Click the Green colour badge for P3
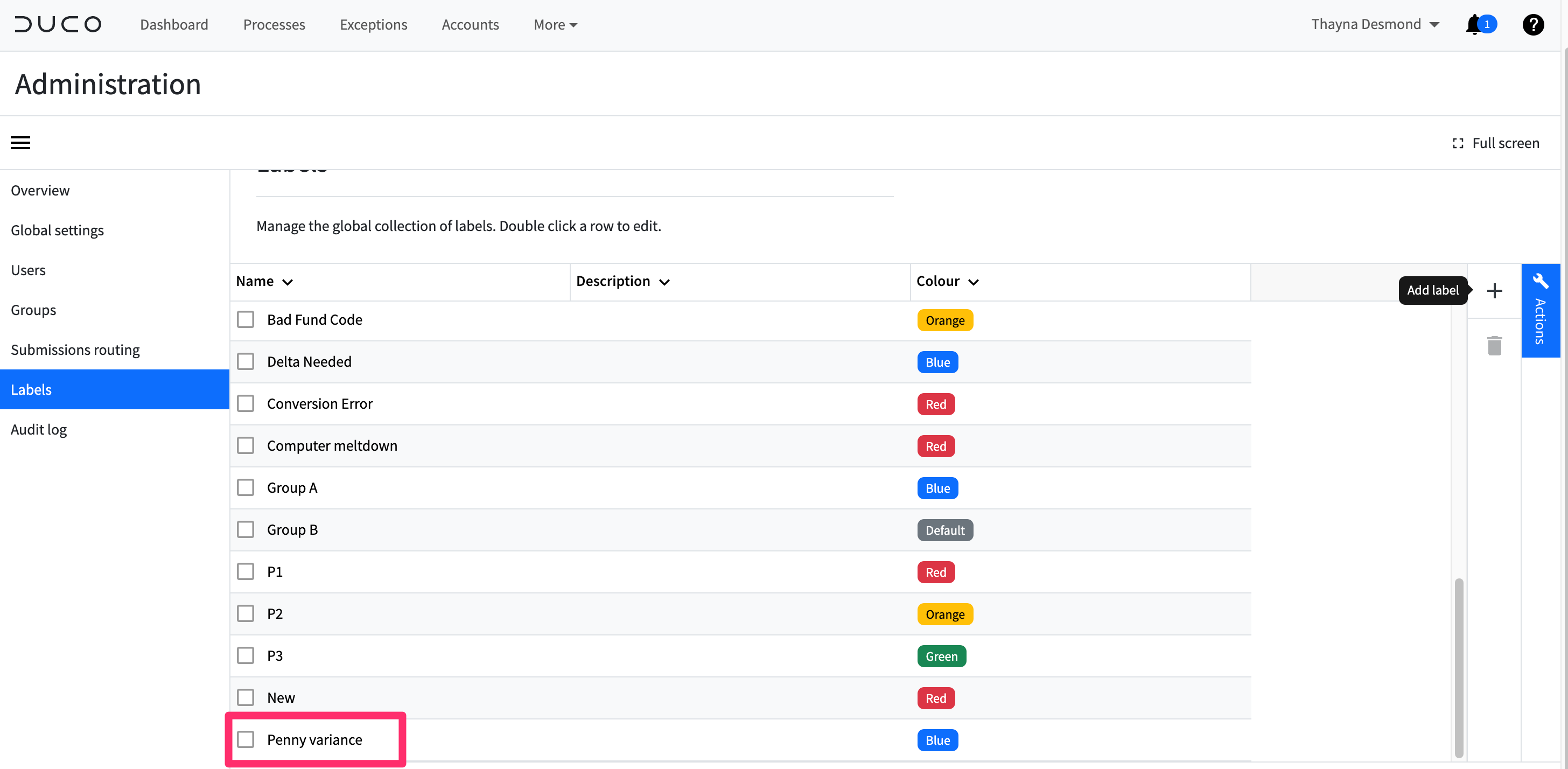This screenshot has width=1568, height=769. [941, 656]
